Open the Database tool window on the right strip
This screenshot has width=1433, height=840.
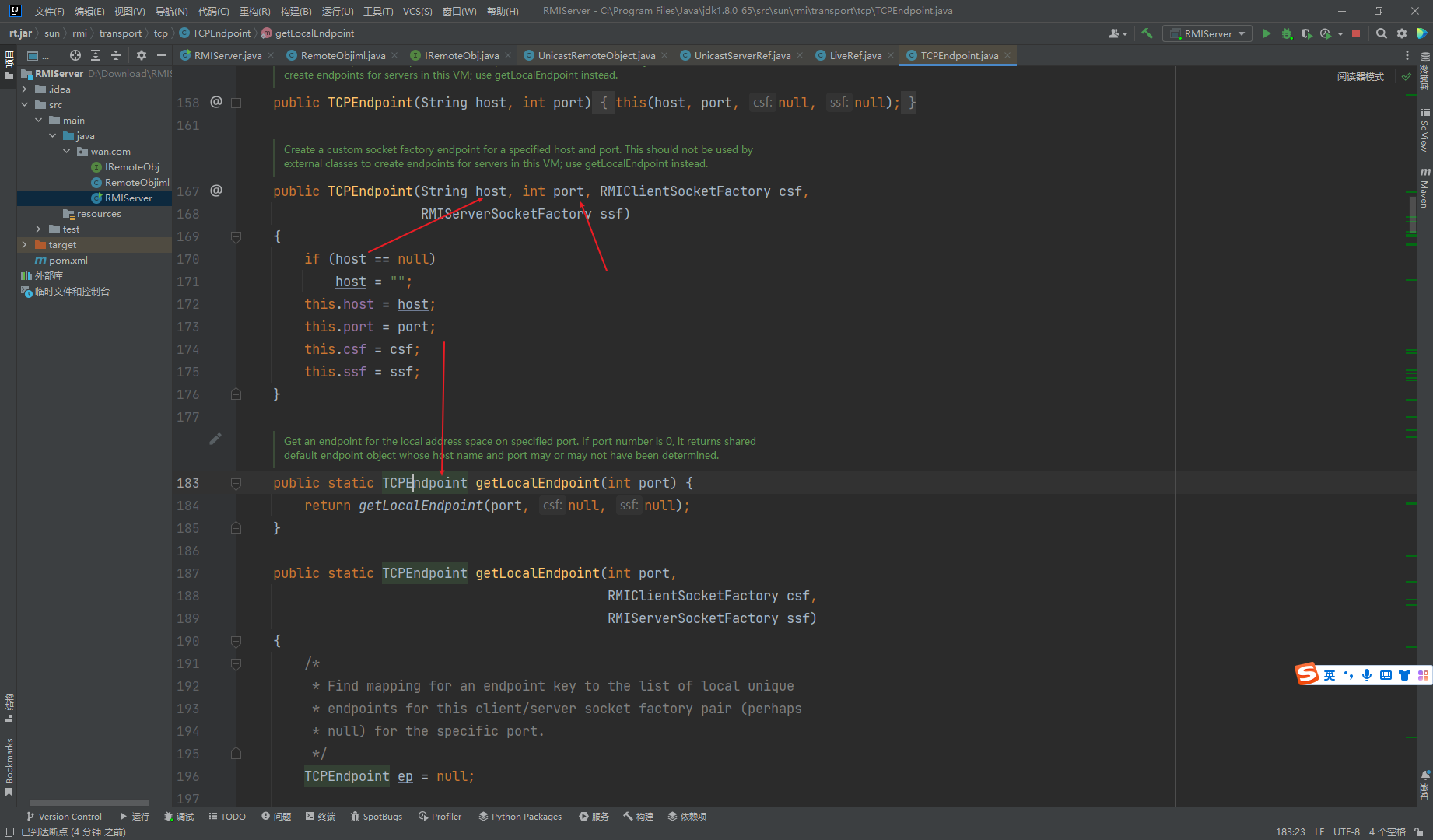click(1424, 72)
